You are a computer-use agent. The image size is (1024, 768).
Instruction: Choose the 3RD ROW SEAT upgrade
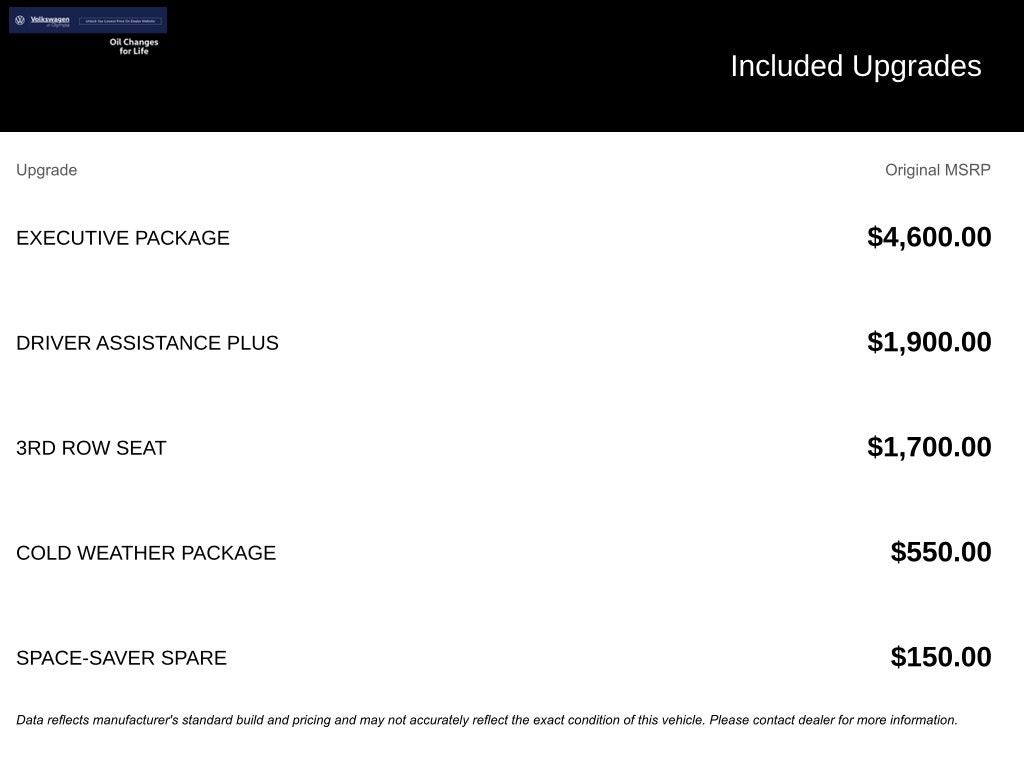[91, 448]
